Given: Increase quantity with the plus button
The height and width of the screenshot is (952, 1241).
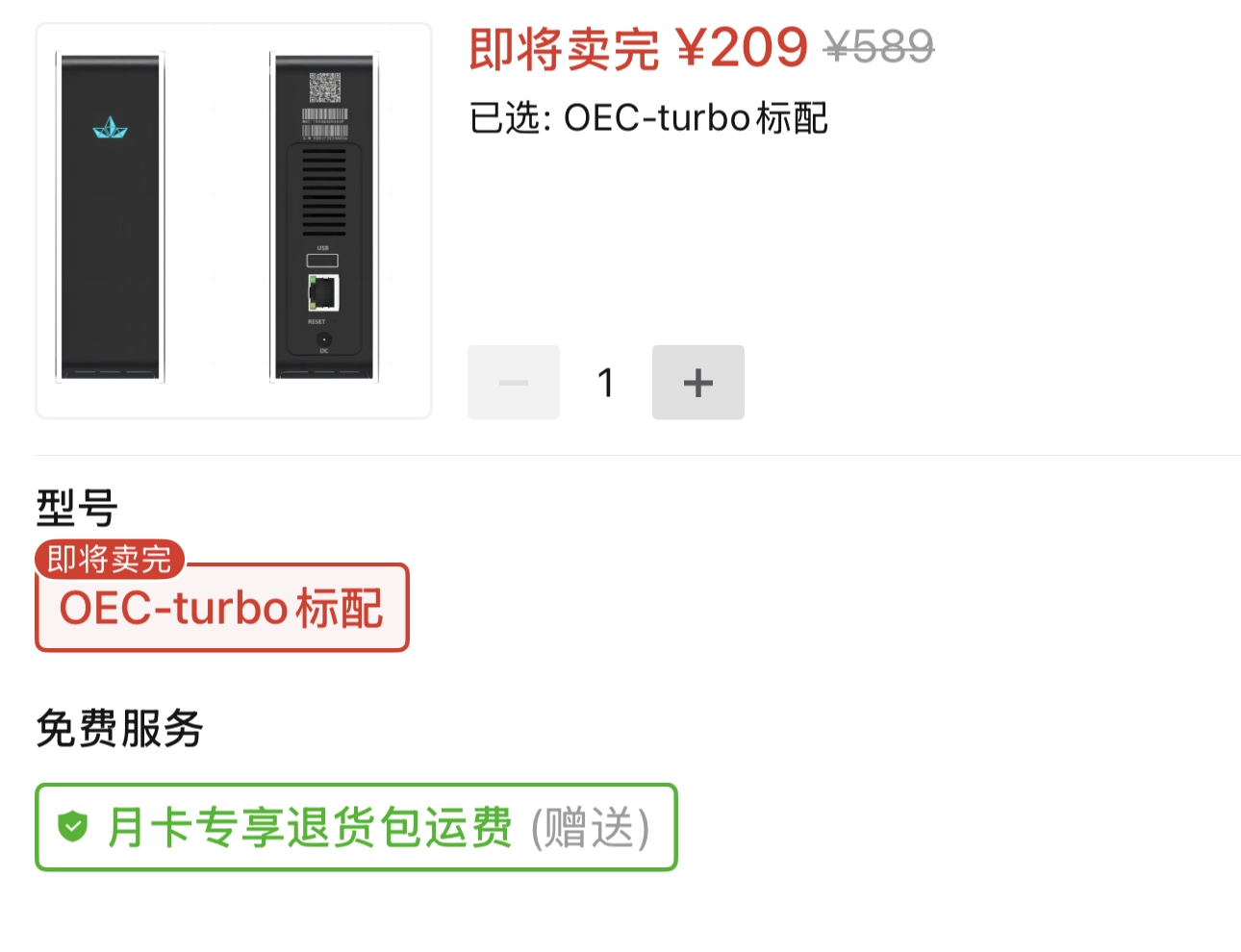Looking at the screenshot, I should click(x=697, y=383).
